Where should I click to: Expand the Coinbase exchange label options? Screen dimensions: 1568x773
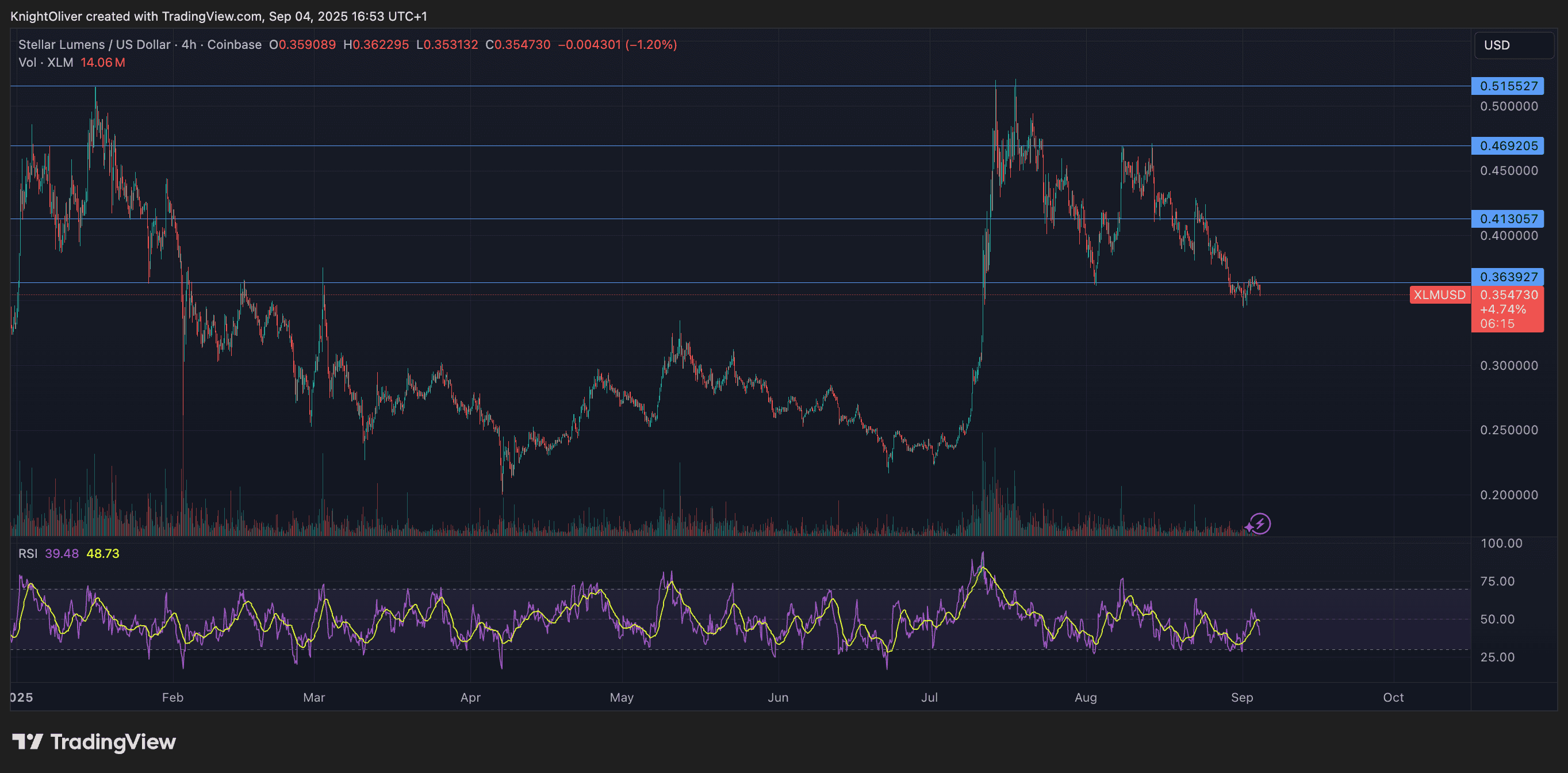pyautogui.click(x=233, y=44)
